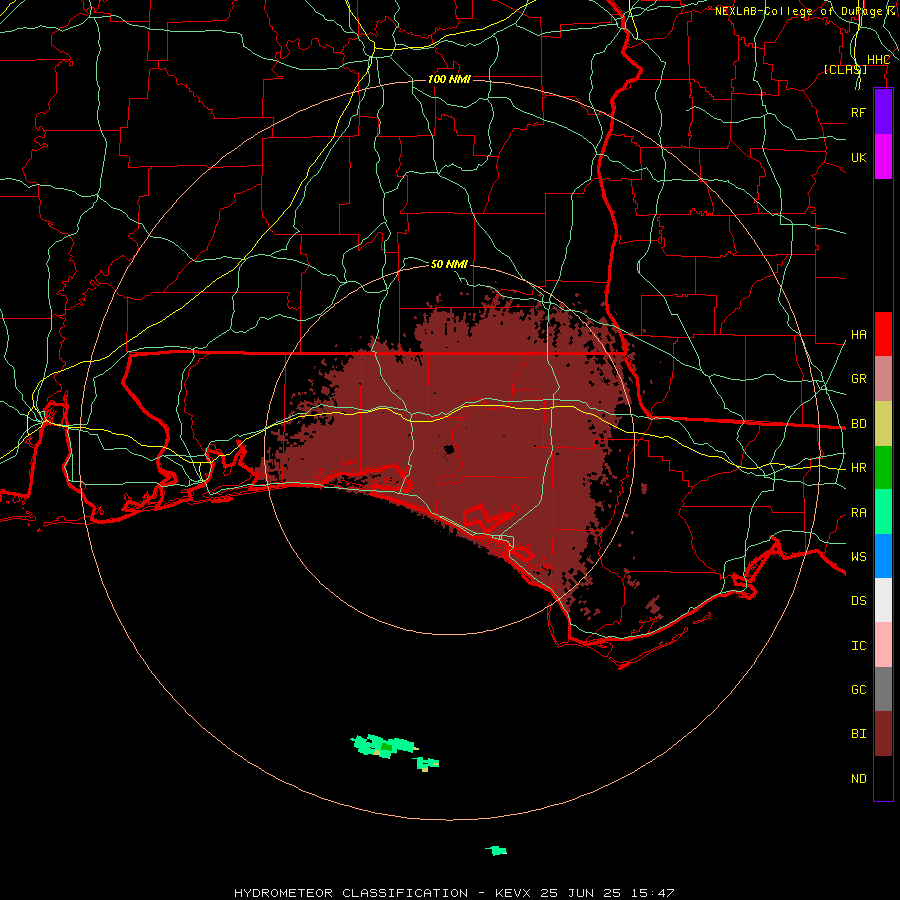Click the WS blue legend swatch

883,556
